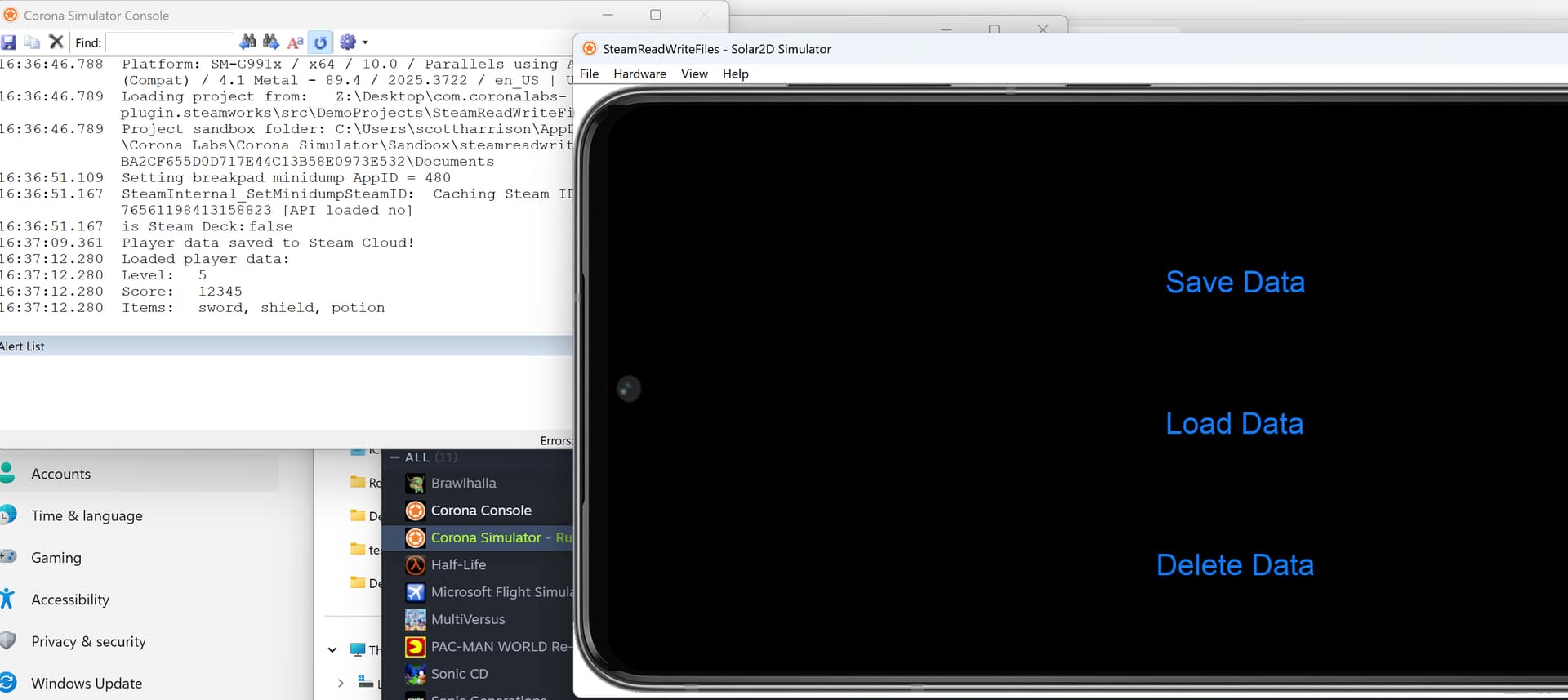
Task: Collapse the This PC chevron in File Explorer
Action: click(x=332, y=650)
